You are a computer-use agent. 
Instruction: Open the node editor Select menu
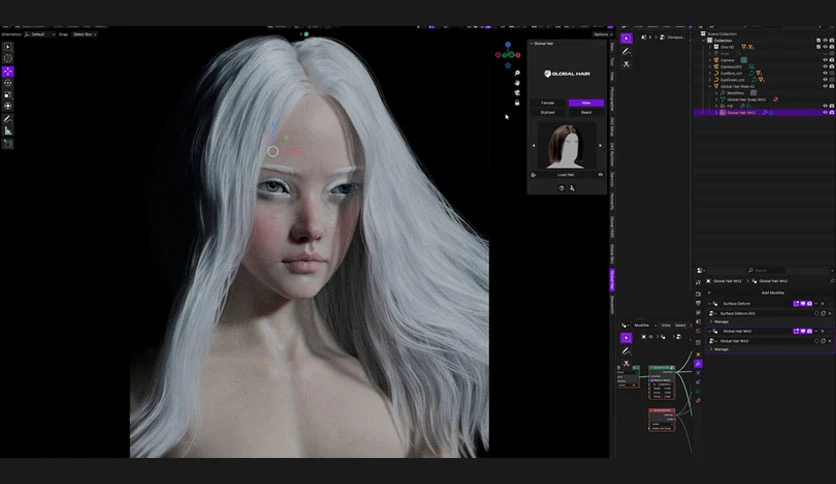click(x=681, y=325)
